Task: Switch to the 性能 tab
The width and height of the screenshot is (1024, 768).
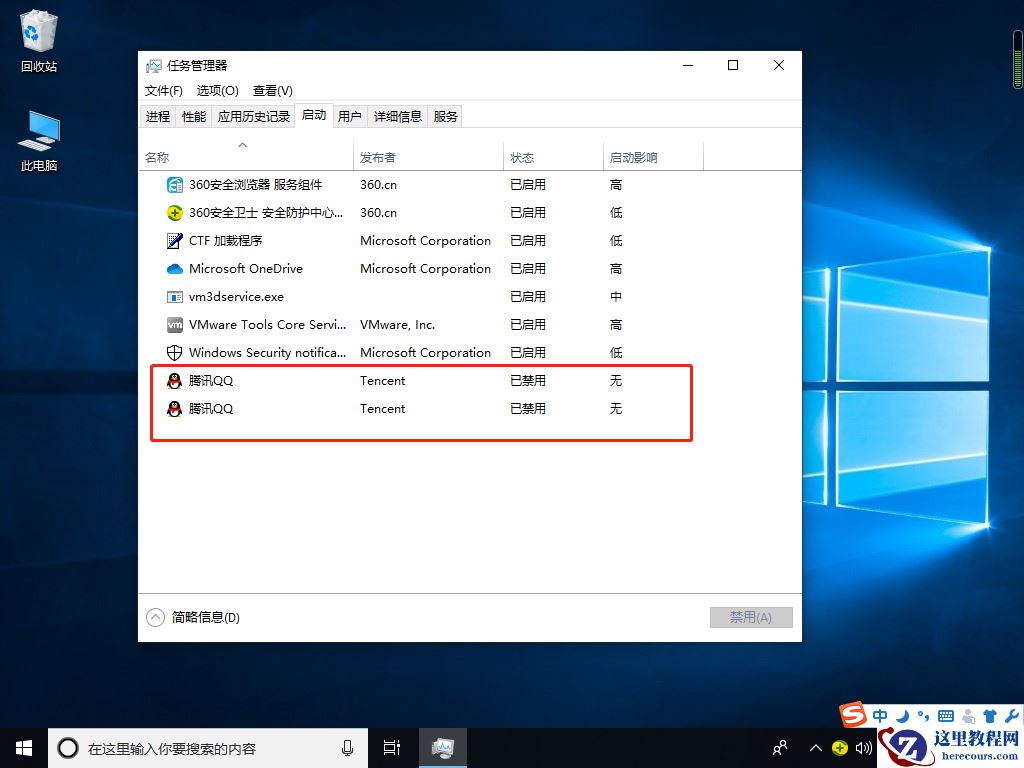Action: (193, 116)
